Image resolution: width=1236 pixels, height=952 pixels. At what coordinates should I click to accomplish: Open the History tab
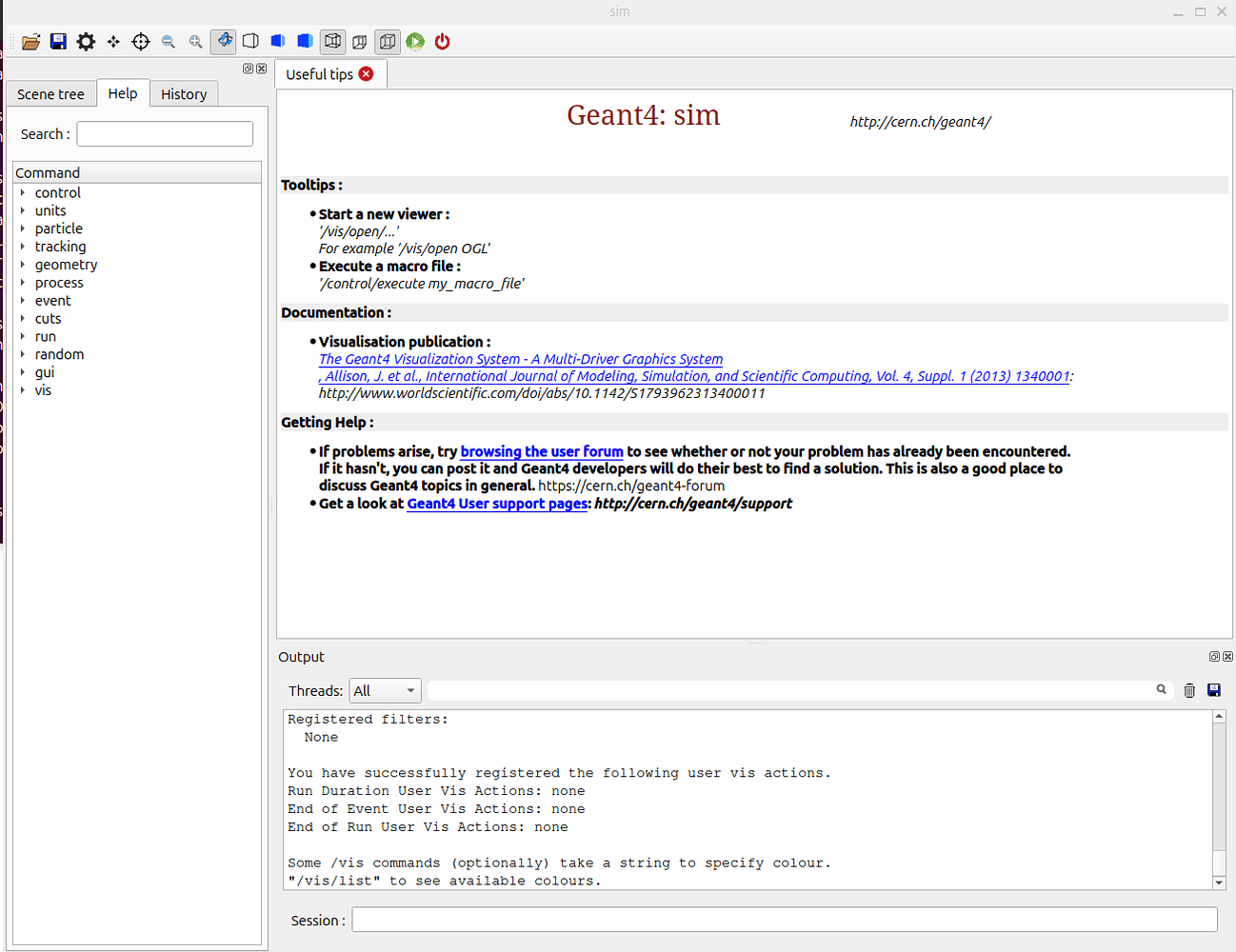[x=183, y=93]
